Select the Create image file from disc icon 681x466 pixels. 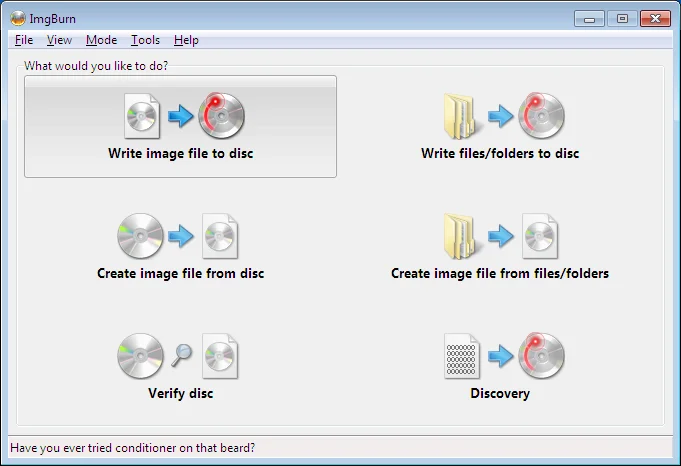coord(180,236)
